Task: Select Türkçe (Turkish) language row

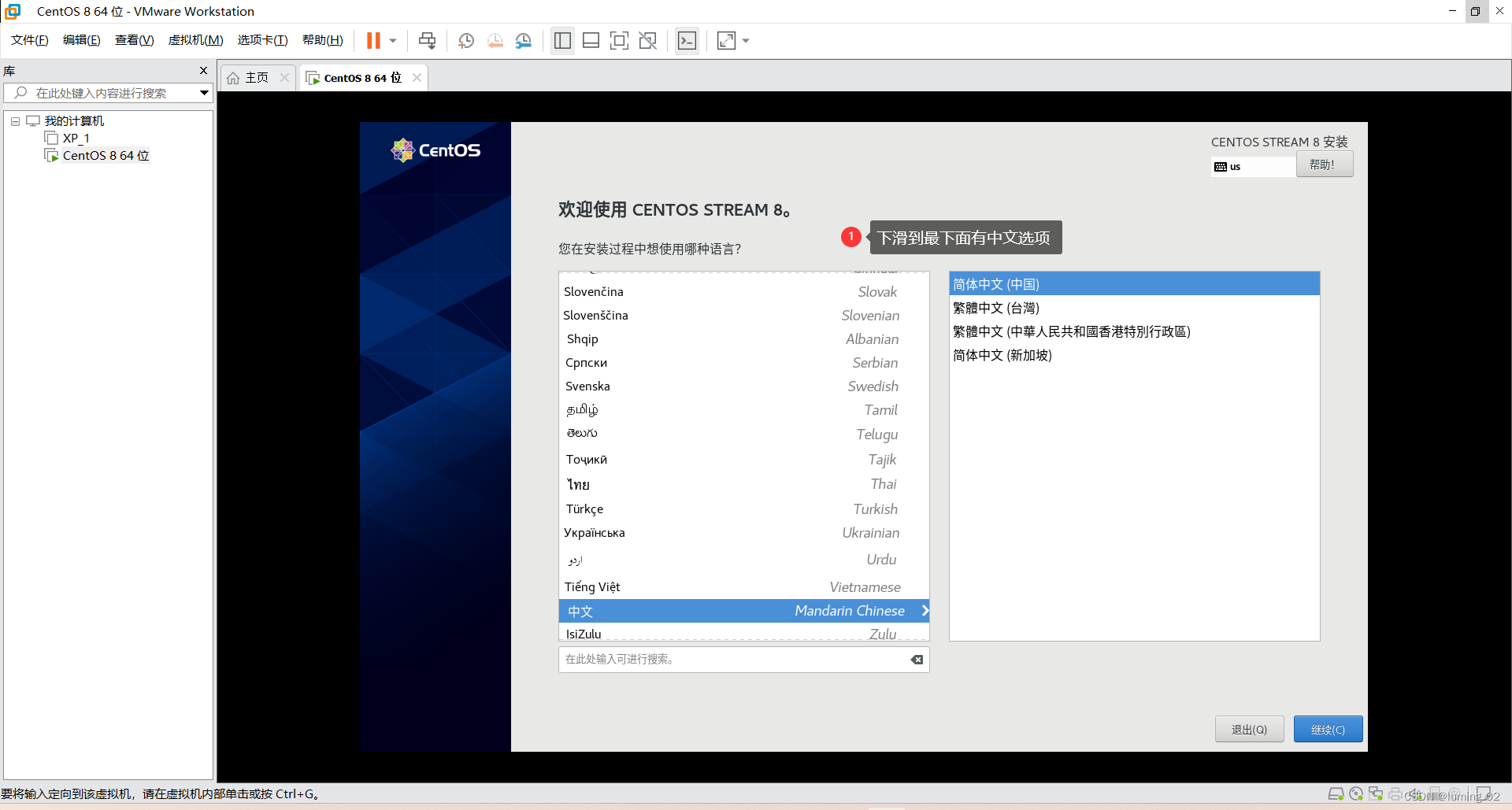Action: (x=743, y=509)
